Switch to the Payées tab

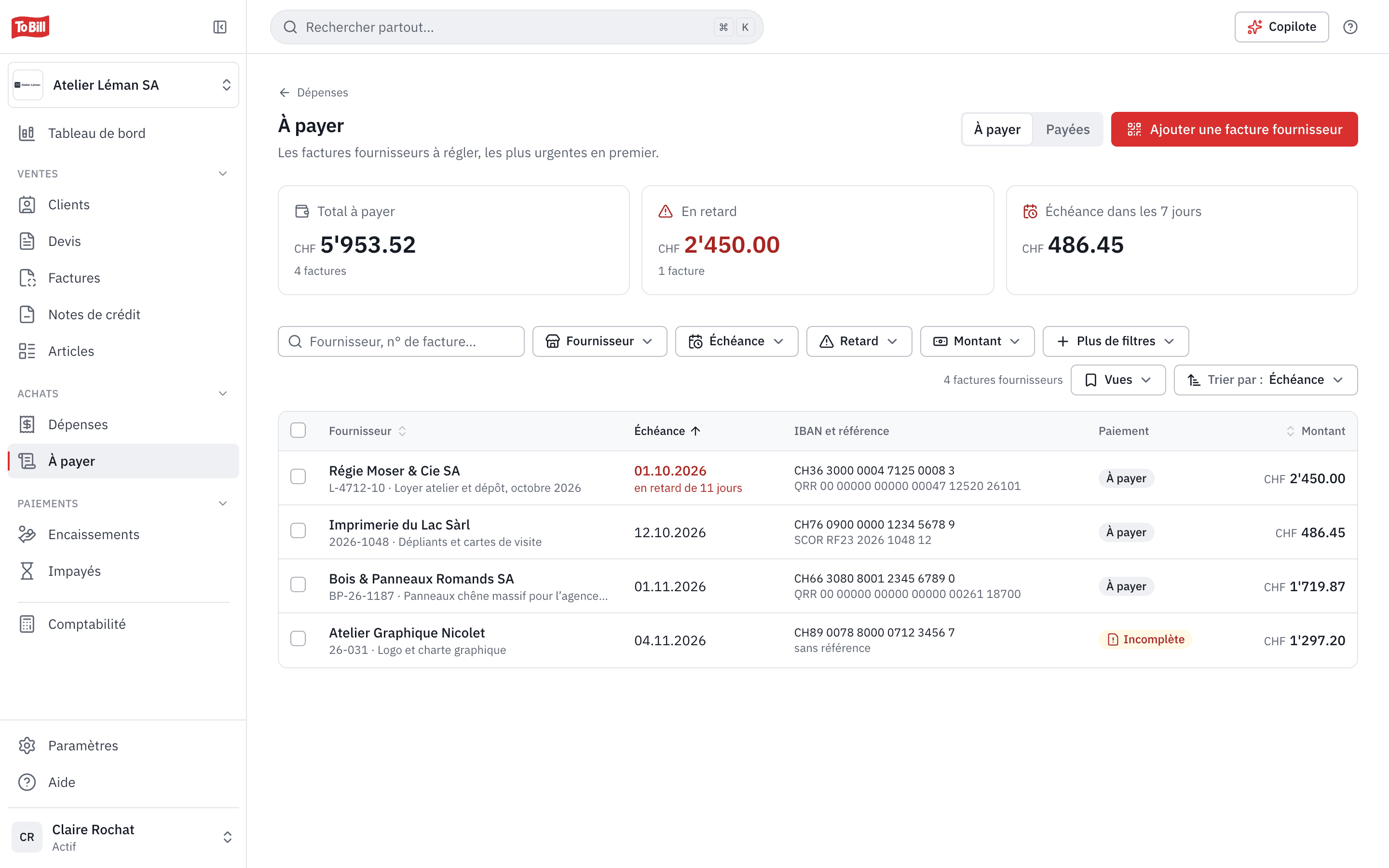coord(1067,129)
